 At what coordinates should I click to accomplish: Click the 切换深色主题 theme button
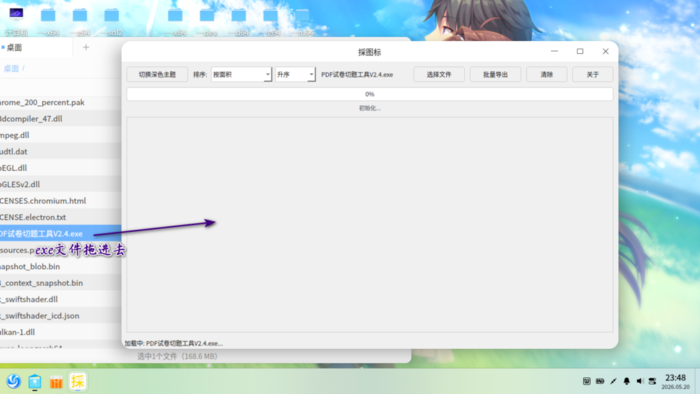(157, 75)
